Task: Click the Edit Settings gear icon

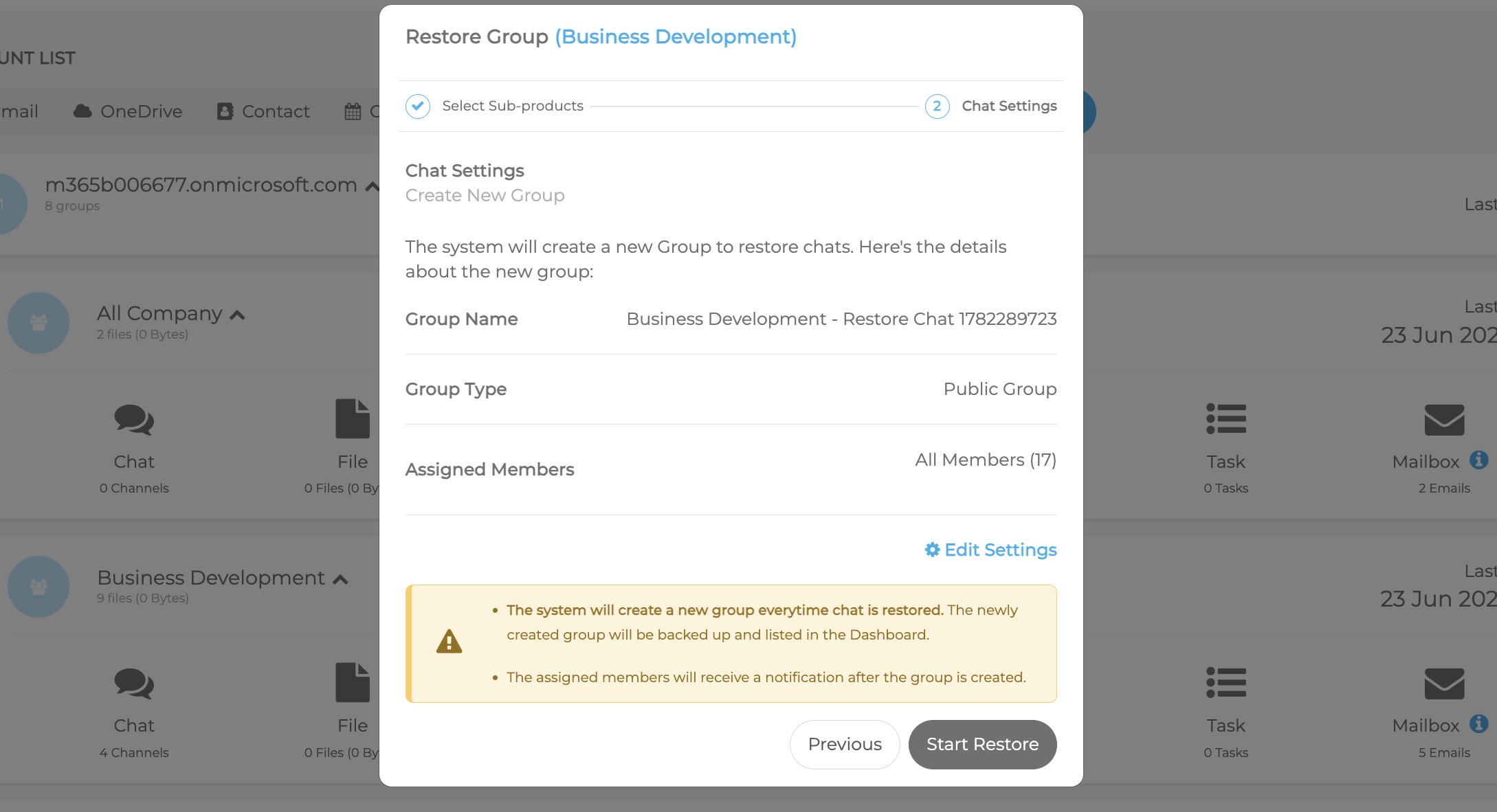Action: pos(932,550)
